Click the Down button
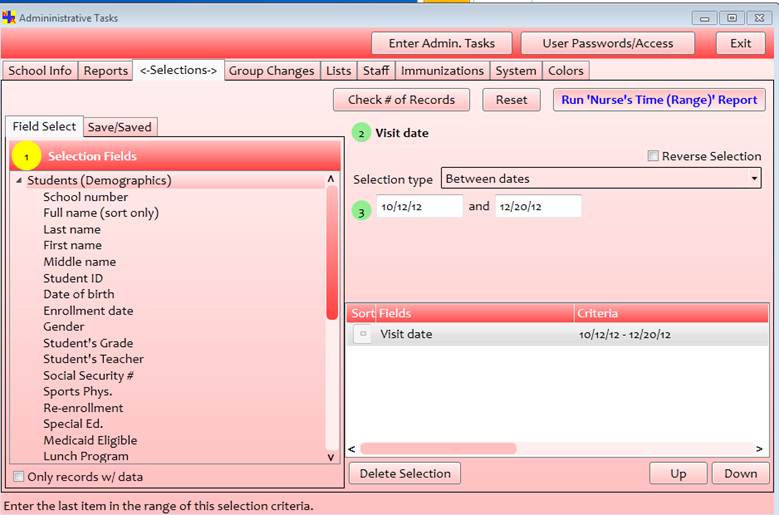 point(740,473)
